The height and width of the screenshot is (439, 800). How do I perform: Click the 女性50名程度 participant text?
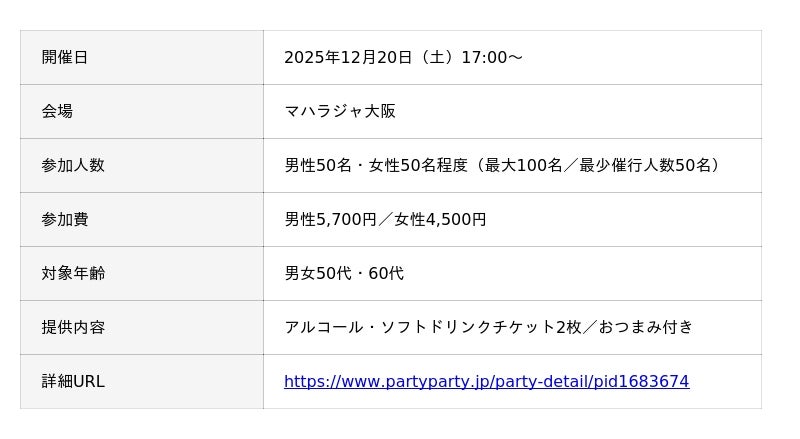coord(418,165)
